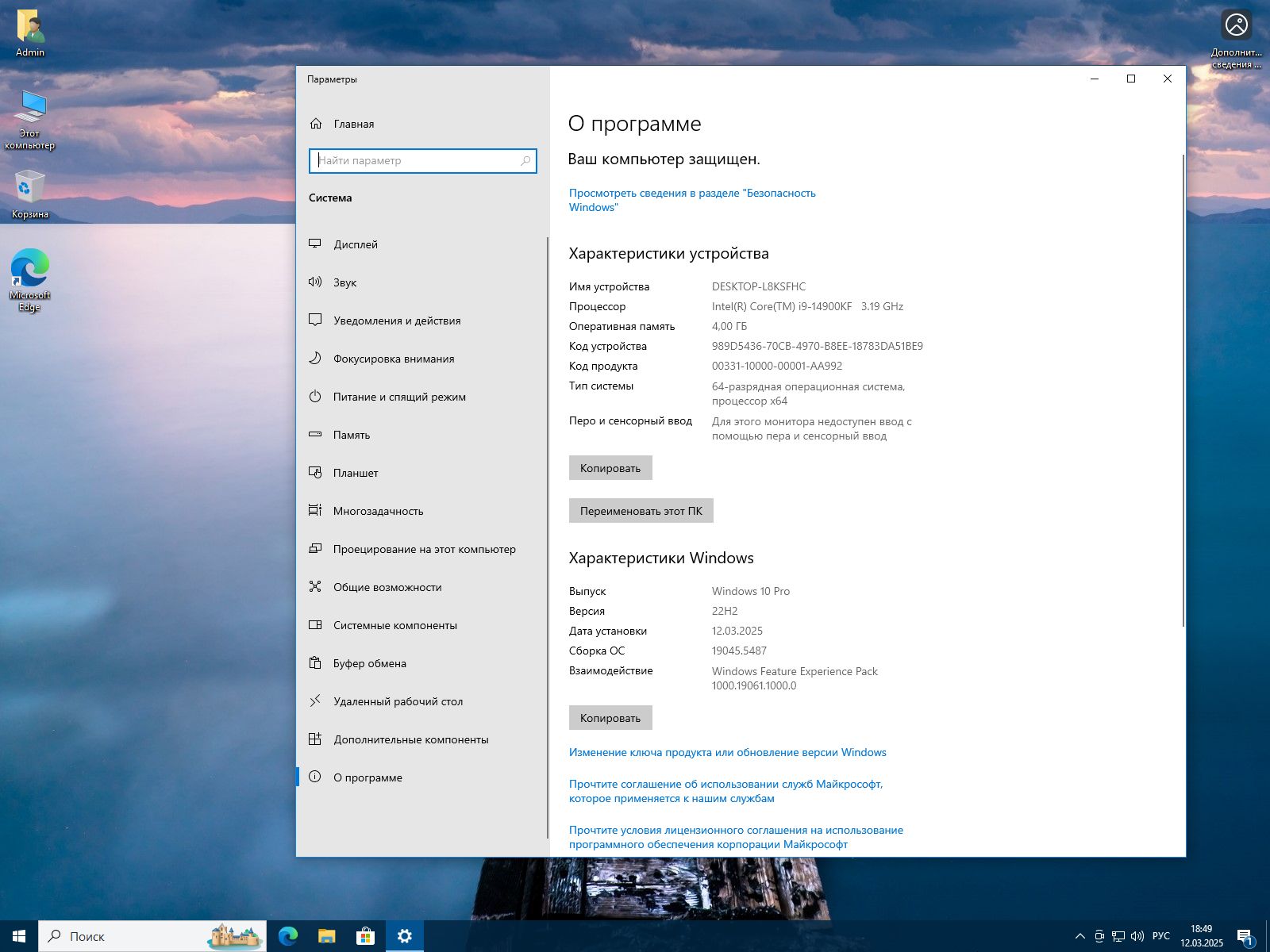Select System components (Системные компоненты) icon
The image size is (1270, 952).
coord(315,624)
